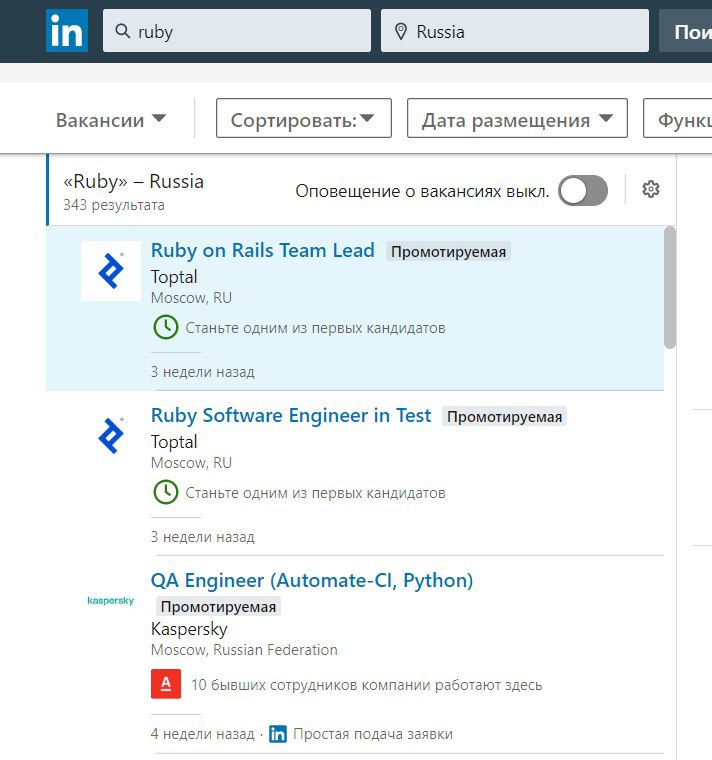The image size is (712, 760).
Task: Click the Kaspersky company logo
Action: pos(111,601)
